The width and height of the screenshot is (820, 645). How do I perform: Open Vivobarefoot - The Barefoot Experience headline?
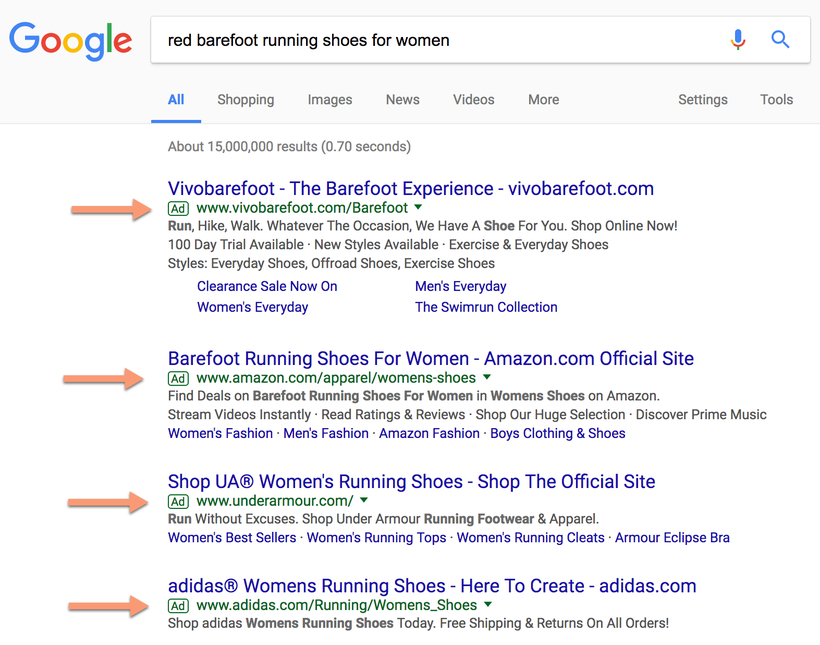point(411,188)
